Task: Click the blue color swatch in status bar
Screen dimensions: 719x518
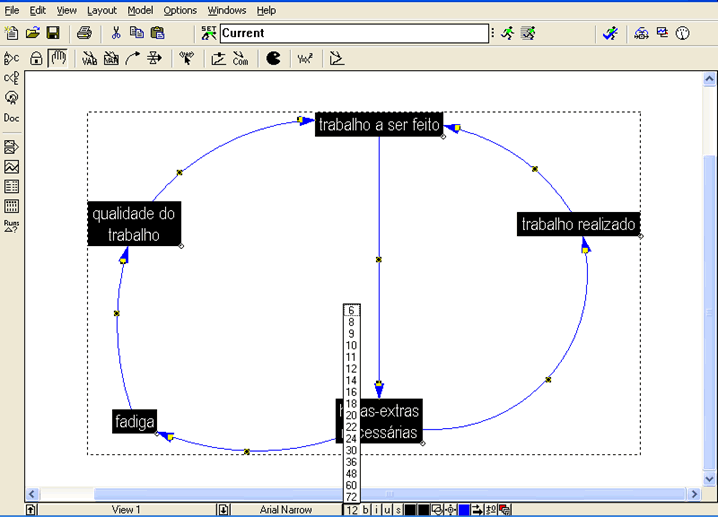Action: 464,510
